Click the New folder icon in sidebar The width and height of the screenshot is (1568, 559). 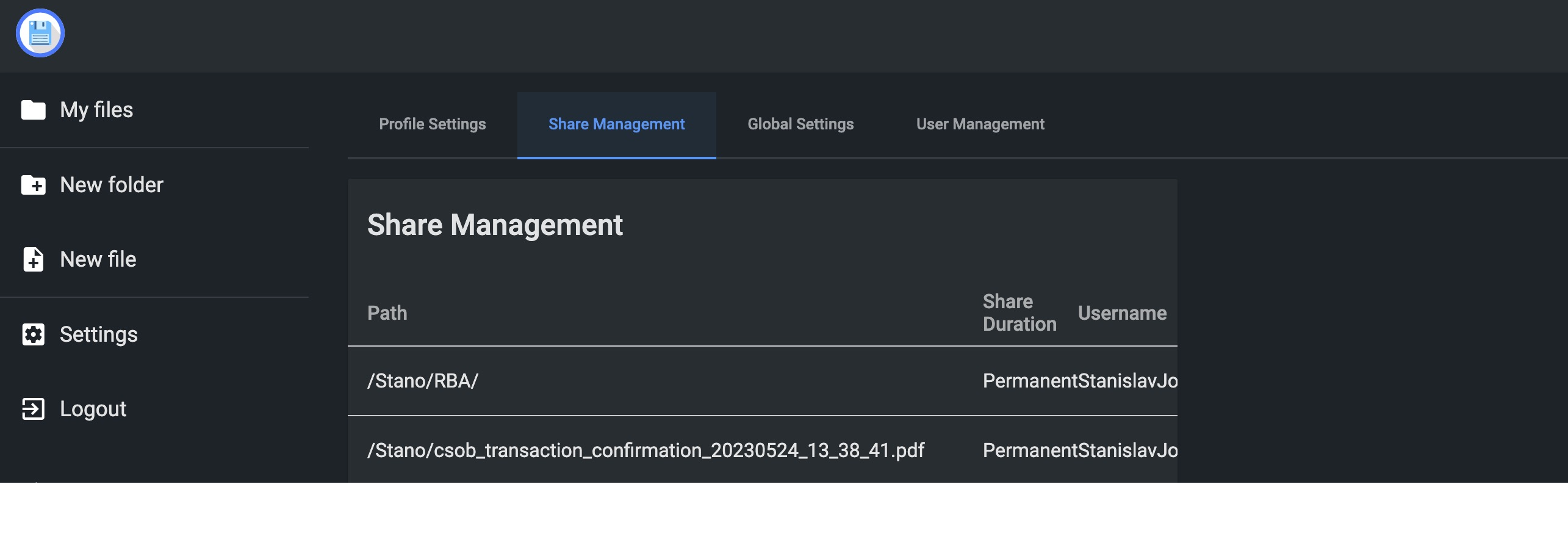(x=33, y=185)
